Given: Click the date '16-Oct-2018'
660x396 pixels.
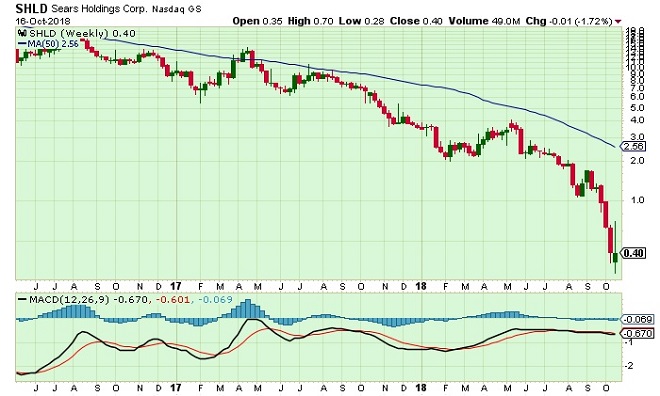Looking at the screenshot, I should pyautogui.click(x=43, y=21).
